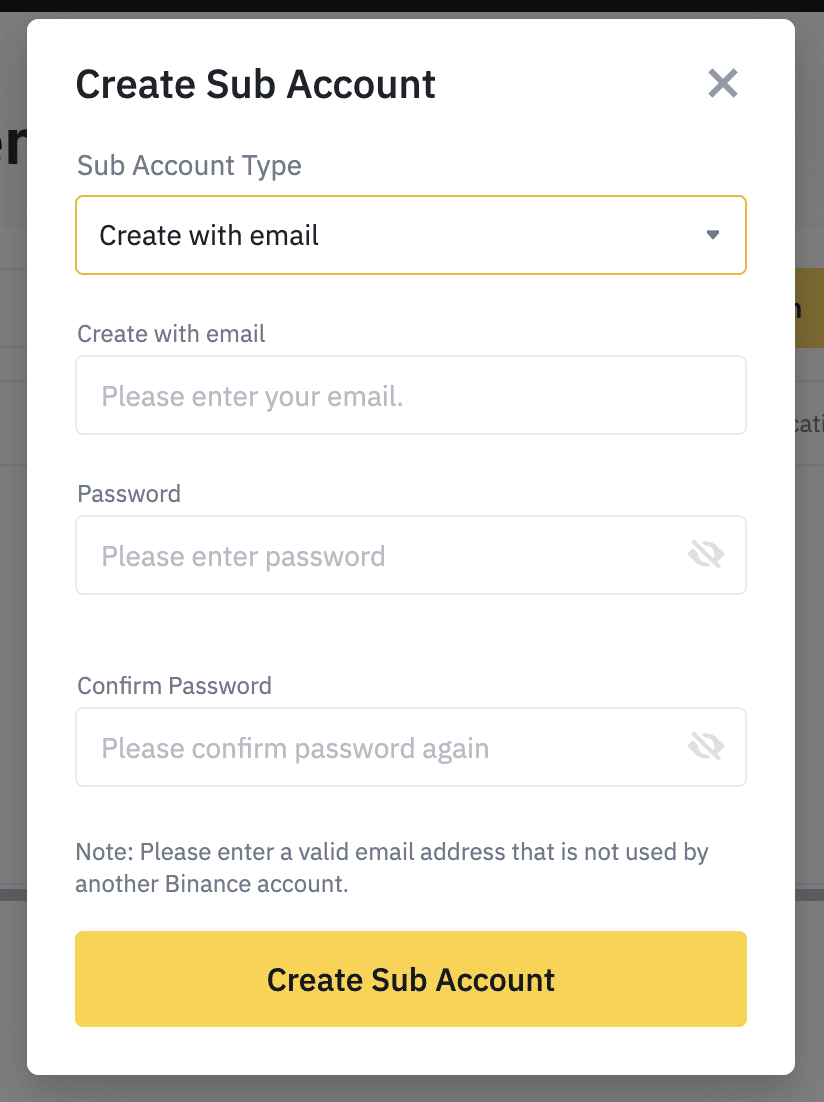Focus the email address input field
This screenshot has width=824, height=1102.
pyautogui.click(x=411, y=395)
